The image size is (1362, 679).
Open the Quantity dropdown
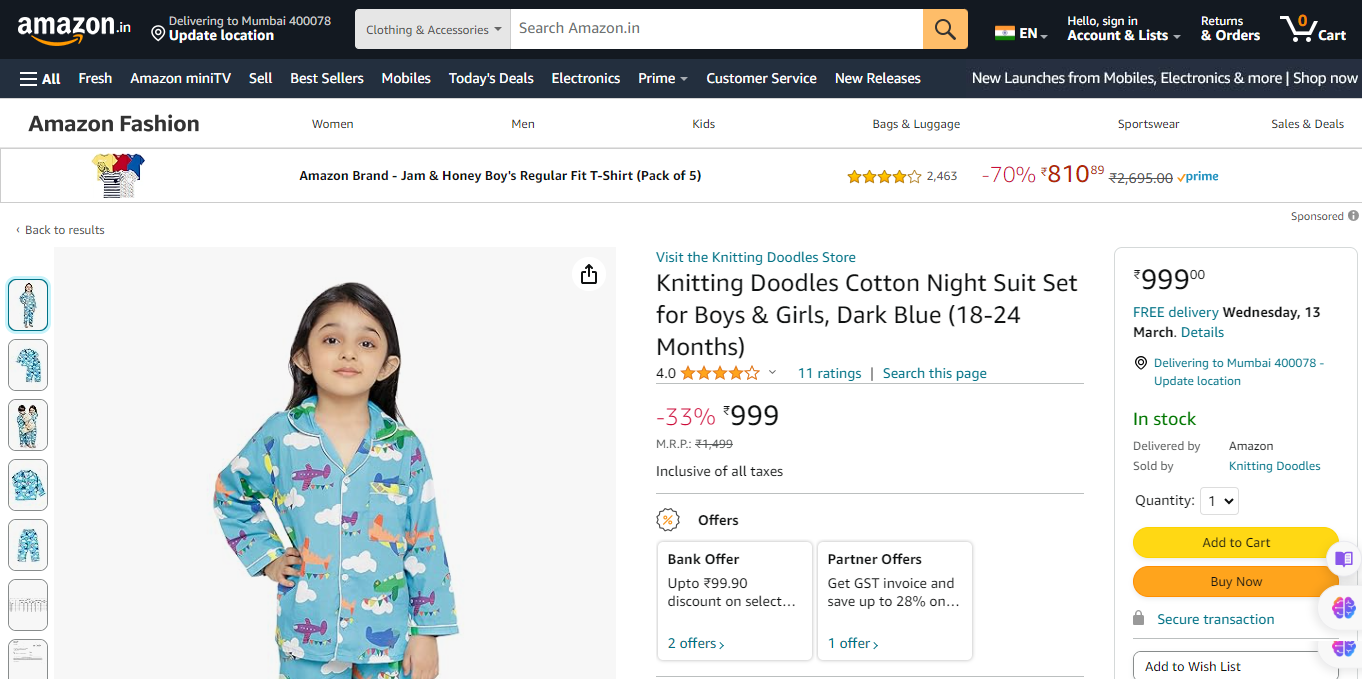[1221, 501]
